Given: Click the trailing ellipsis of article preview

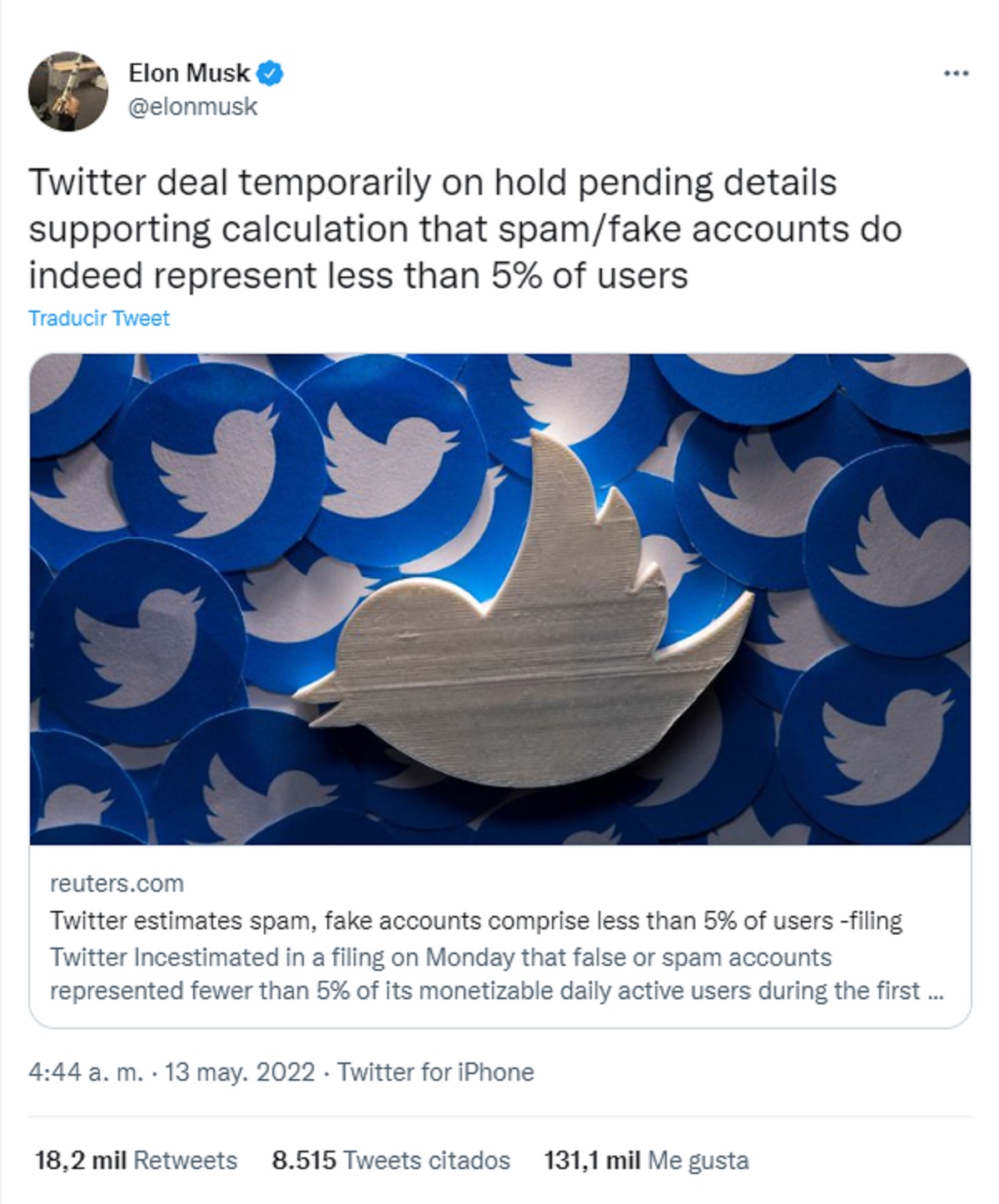Looking at the screenshot, I should tap(935, 991).
